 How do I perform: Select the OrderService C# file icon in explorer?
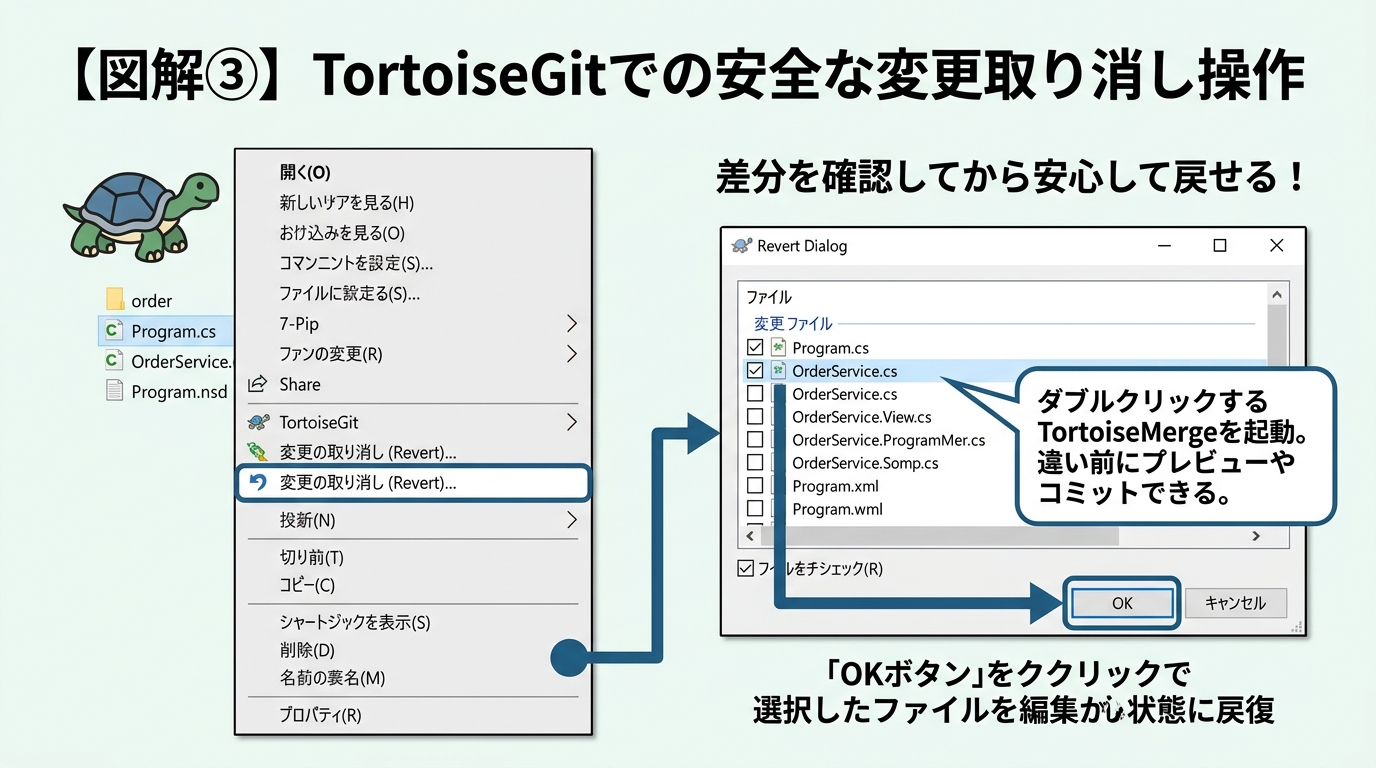click(115, 361)
